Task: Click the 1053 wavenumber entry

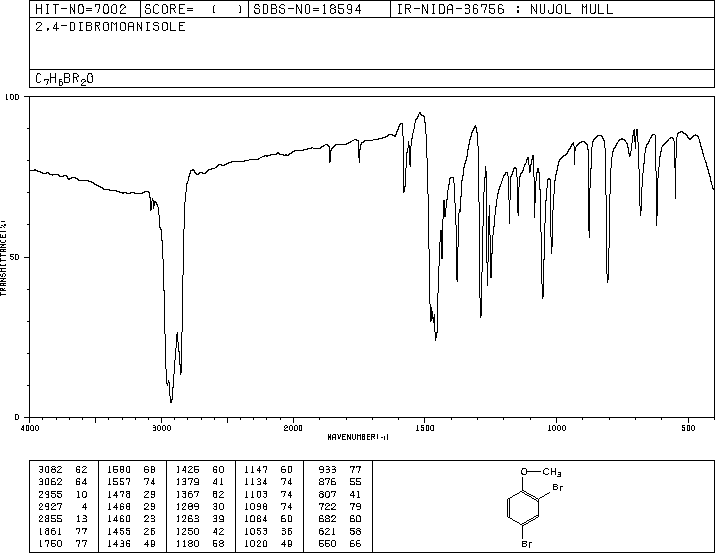Action: point(256,532)
